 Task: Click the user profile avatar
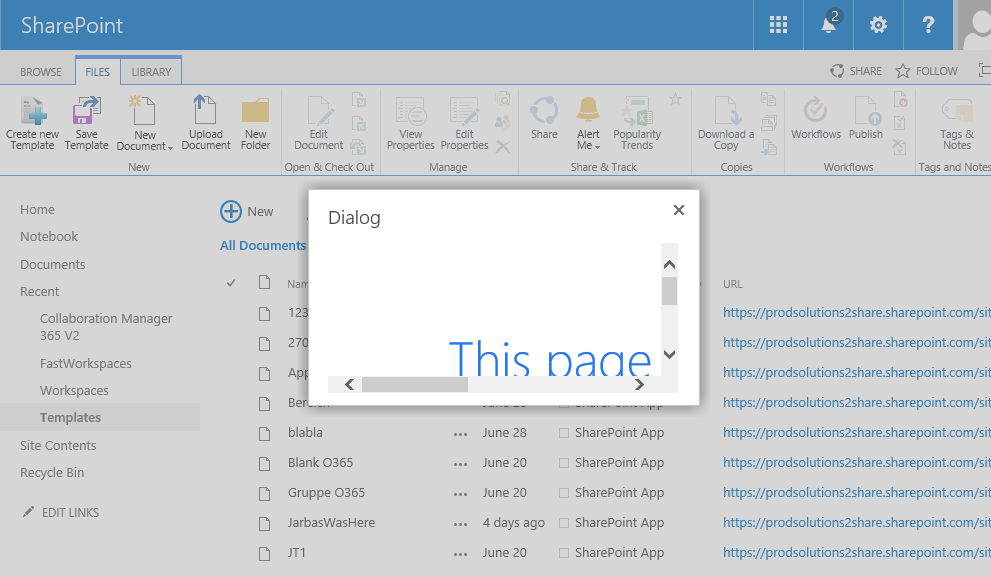click(974, 25)
